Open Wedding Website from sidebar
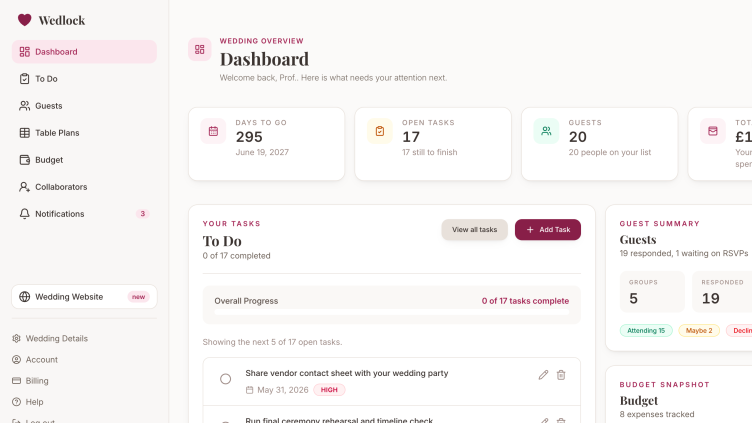The width and height of the screenshot is (752, 423). tap(84, 297)
